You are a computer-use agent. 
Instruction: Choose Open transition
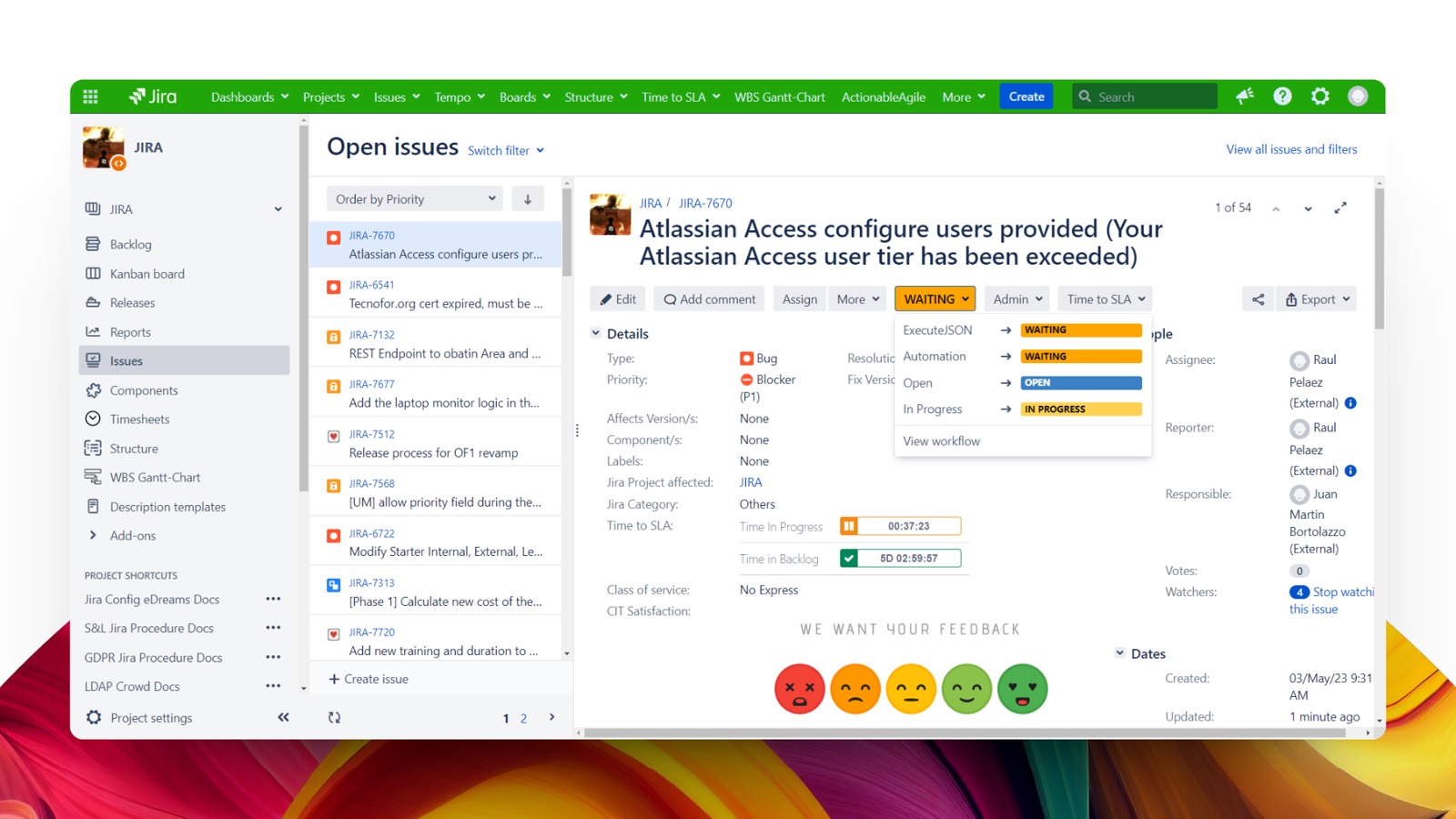pyautogui.click(x=1023, y=383)
